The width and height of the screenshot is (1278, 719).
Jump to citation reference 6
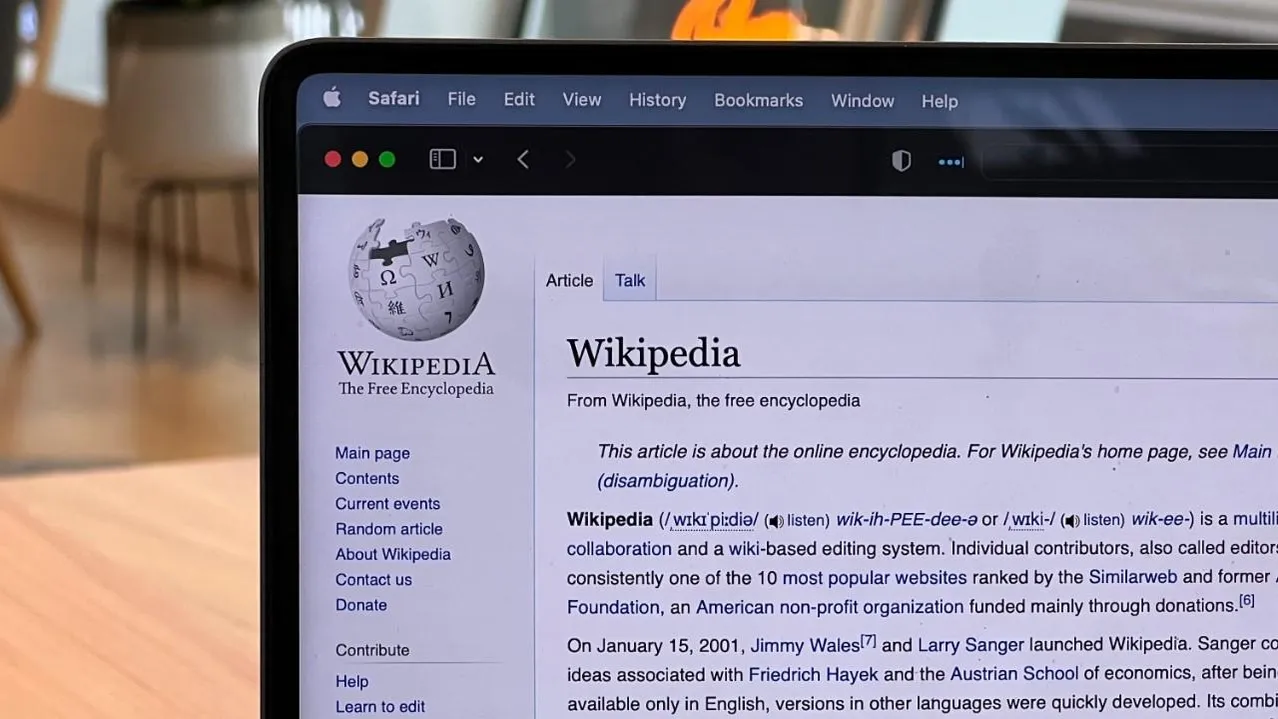coord(1246,600)
